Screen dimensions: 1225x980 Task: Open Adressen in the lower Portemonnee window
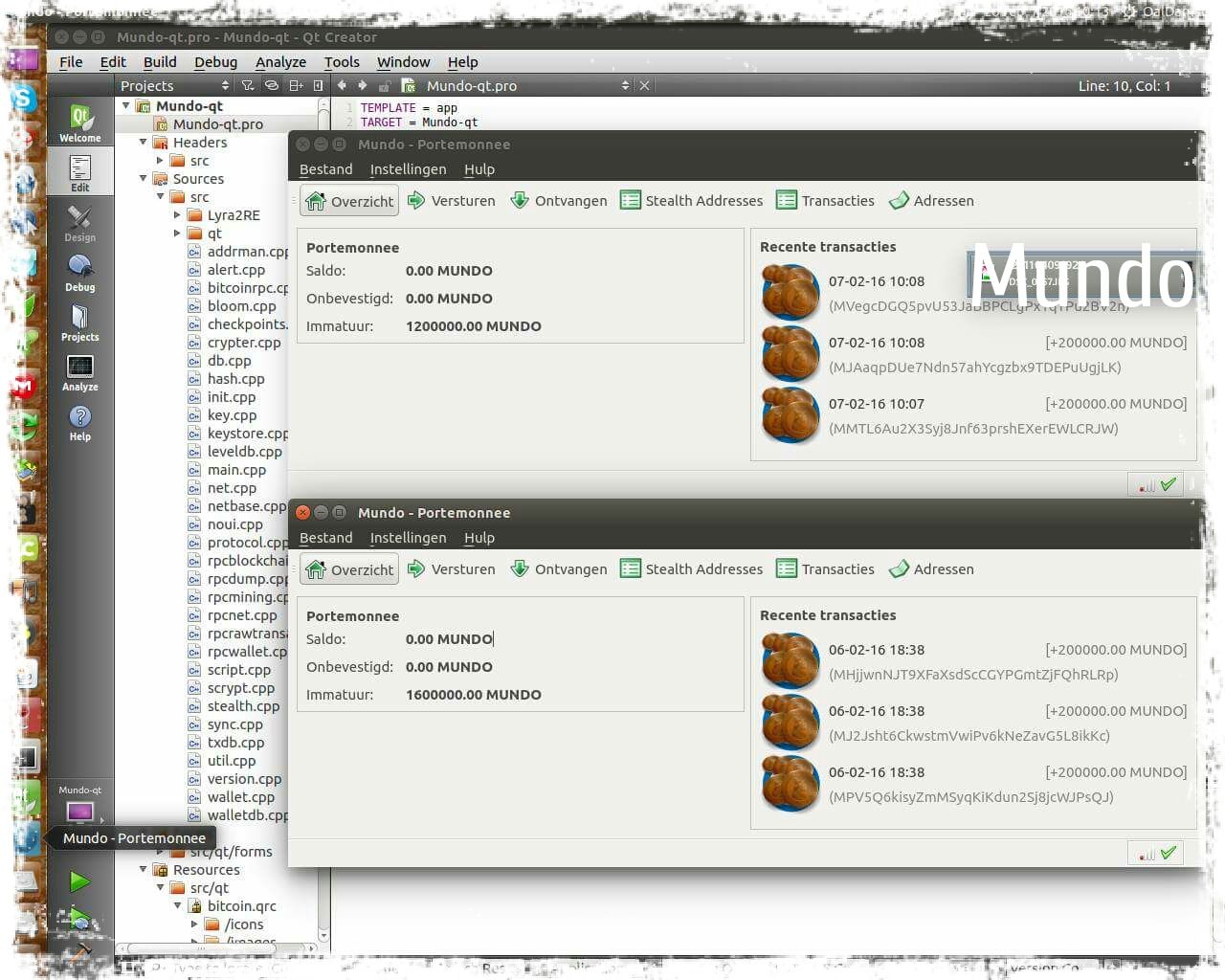point(931,568)
